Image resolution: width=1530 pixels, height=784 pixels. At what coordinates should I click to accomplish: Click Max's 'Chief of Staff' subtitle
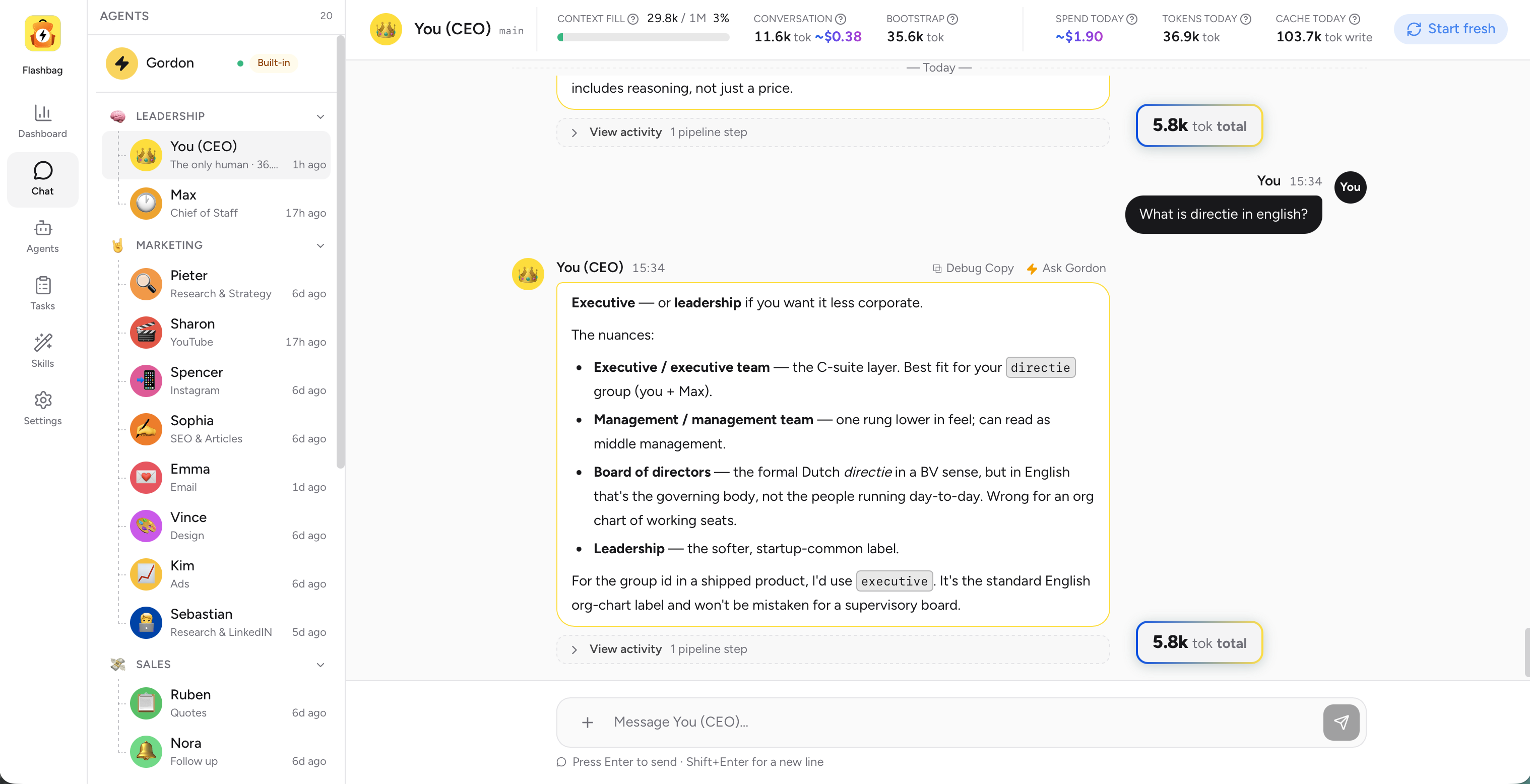(x=204, y=213)
